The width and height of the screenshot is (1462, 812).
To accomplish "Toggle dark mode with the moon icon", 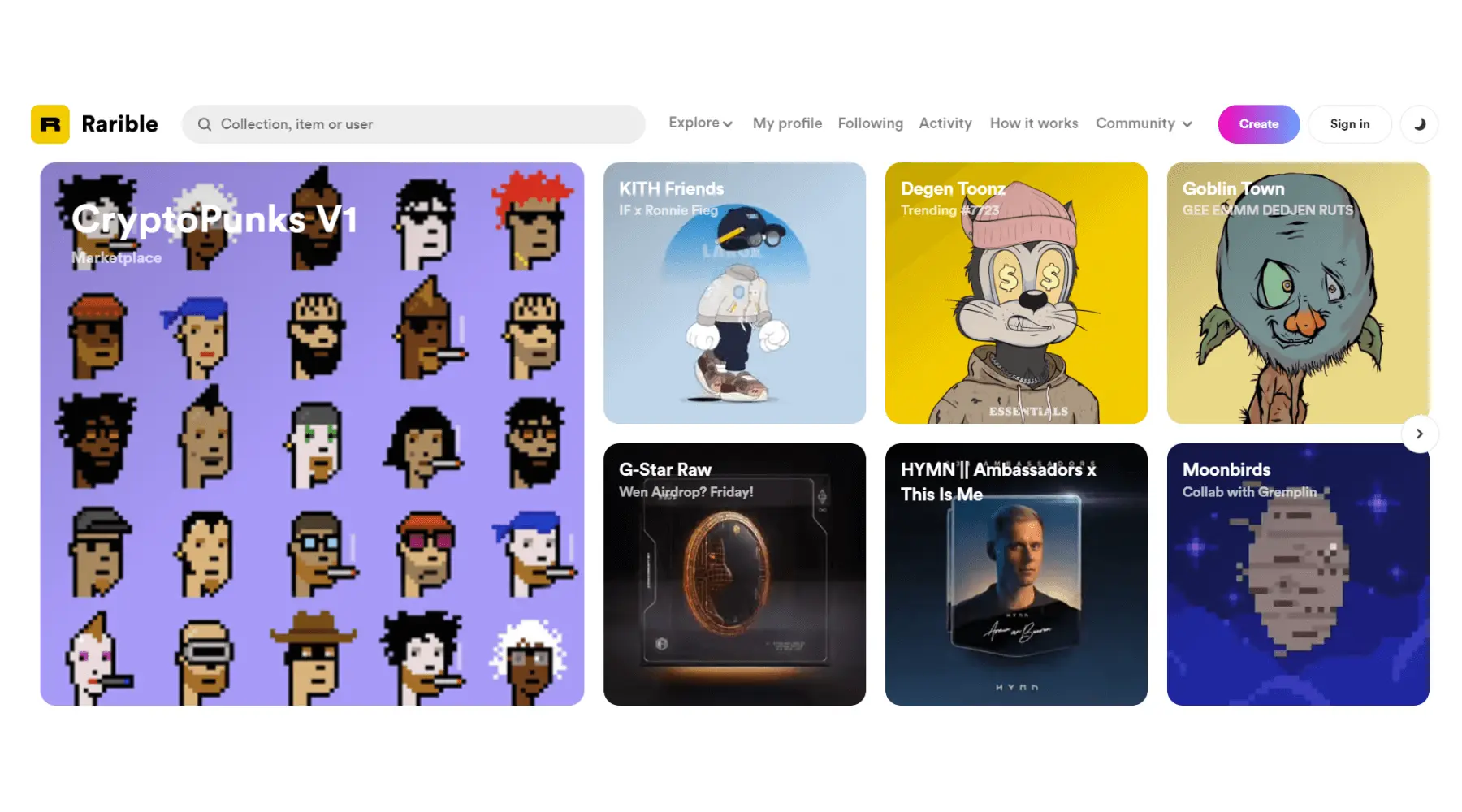I will tap(1419, 124).
